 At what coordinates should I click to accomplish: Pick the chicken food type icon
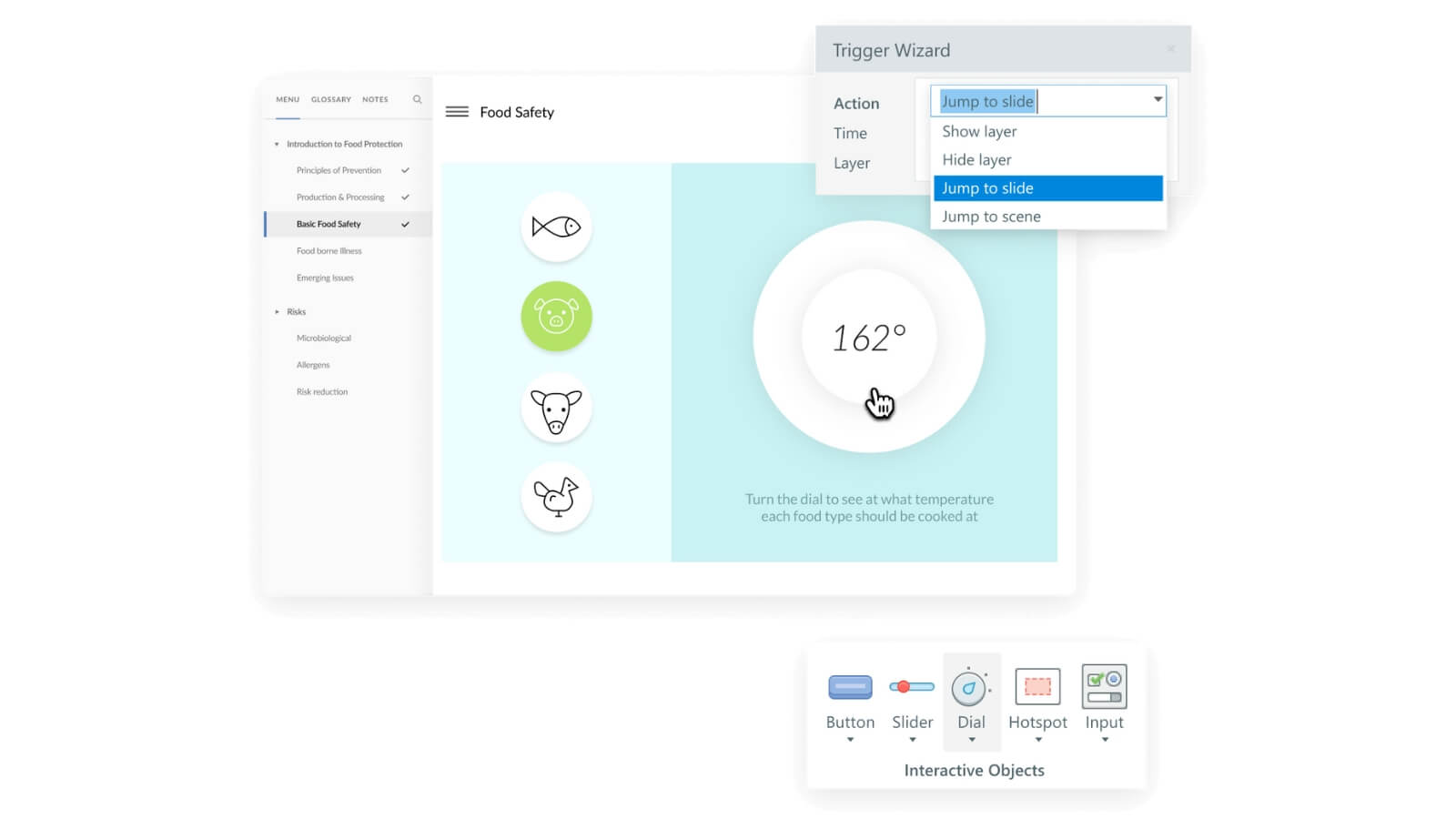(556, 497)
